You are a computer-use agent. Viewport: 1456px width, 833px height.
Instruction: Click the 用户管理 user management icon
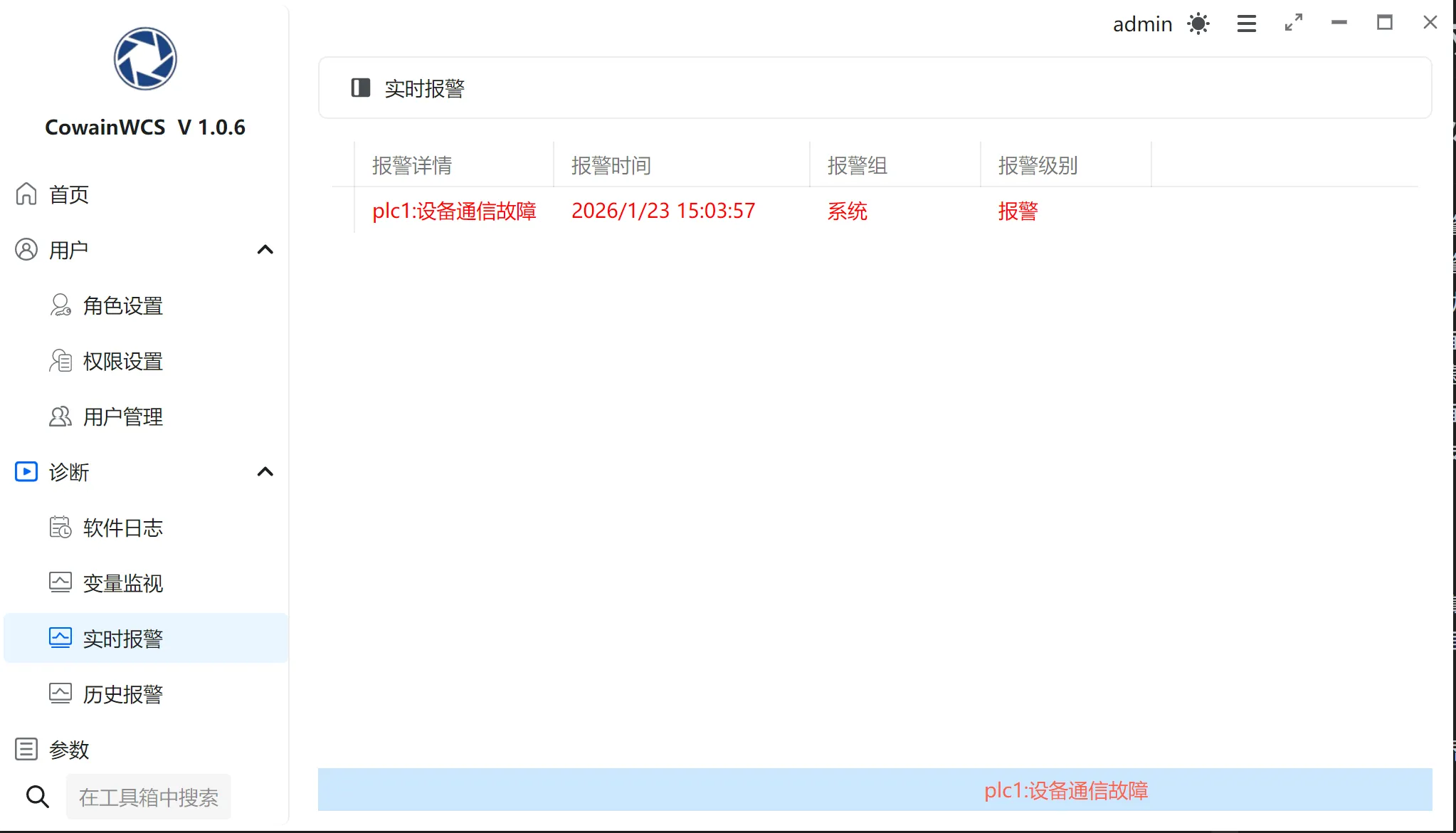(60, 416)
